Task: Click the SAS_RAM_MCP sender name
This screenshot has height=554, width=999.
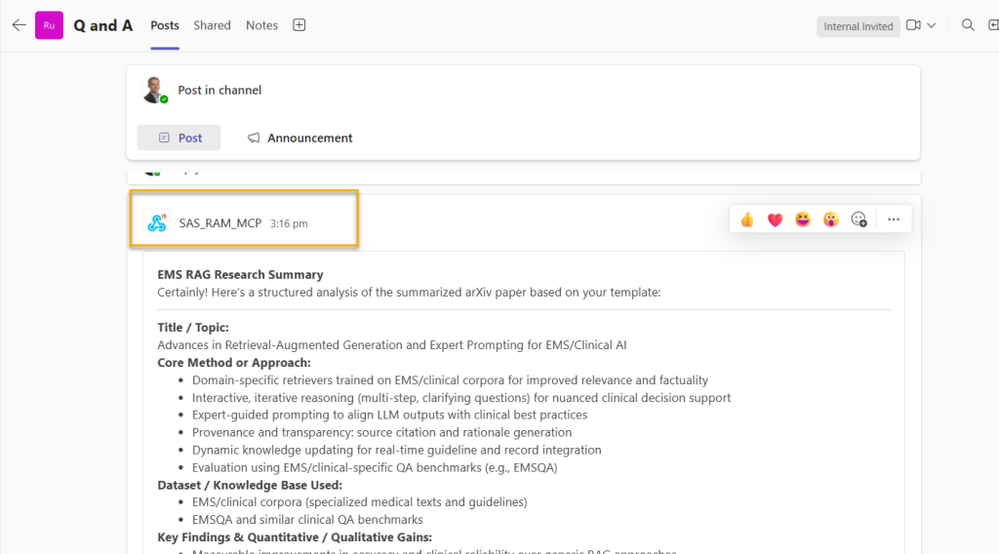Action: point(220,223)
